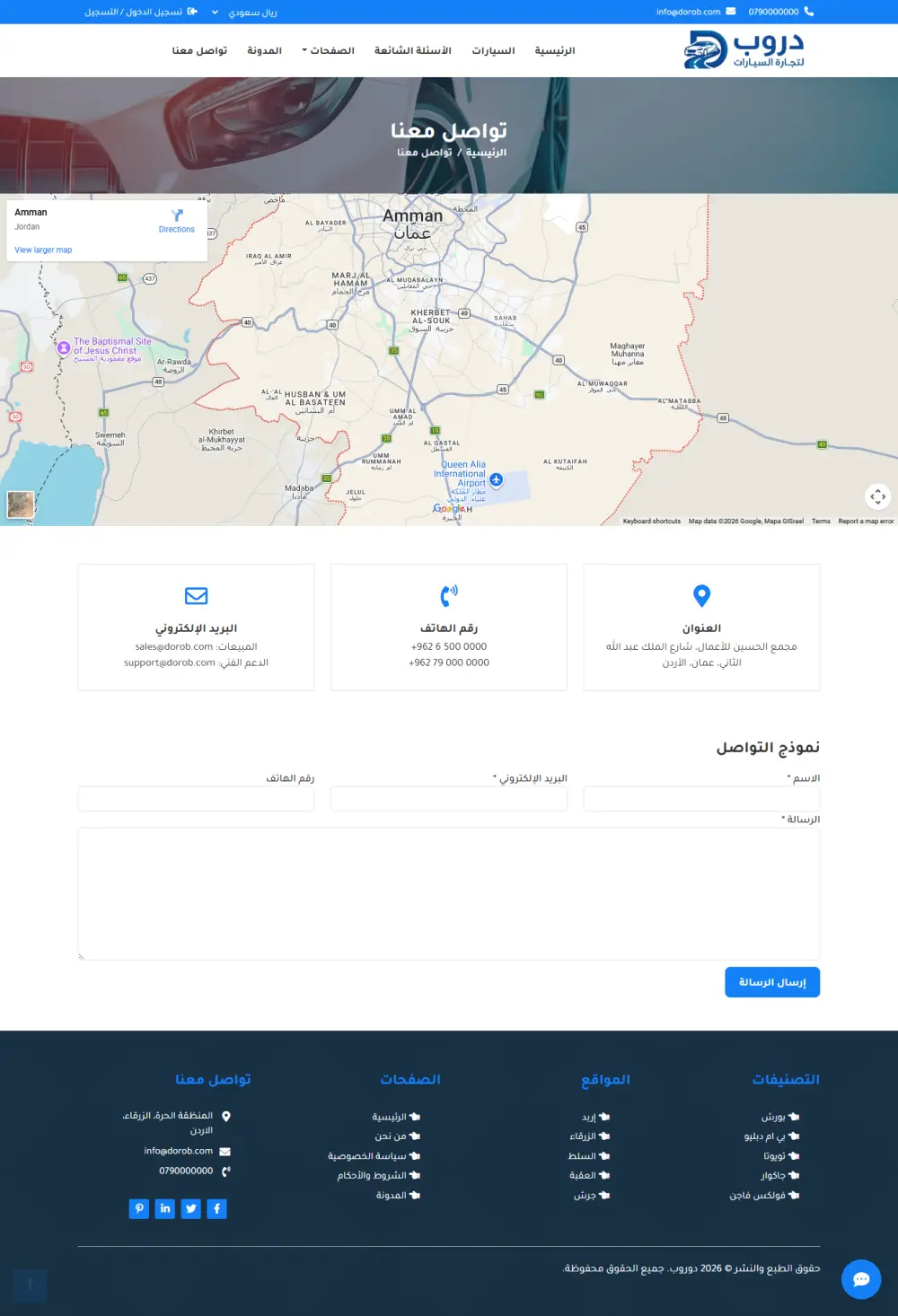
Task: Click Directions on the Amman map card
Action: [x=176, y=222]
